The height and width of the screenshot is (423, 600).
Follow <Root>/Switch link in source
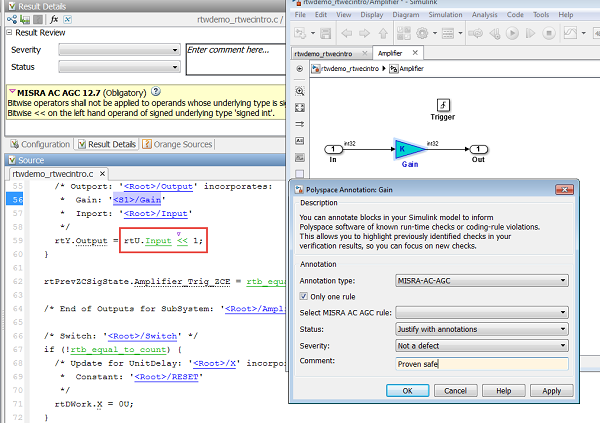pos(142,336)
